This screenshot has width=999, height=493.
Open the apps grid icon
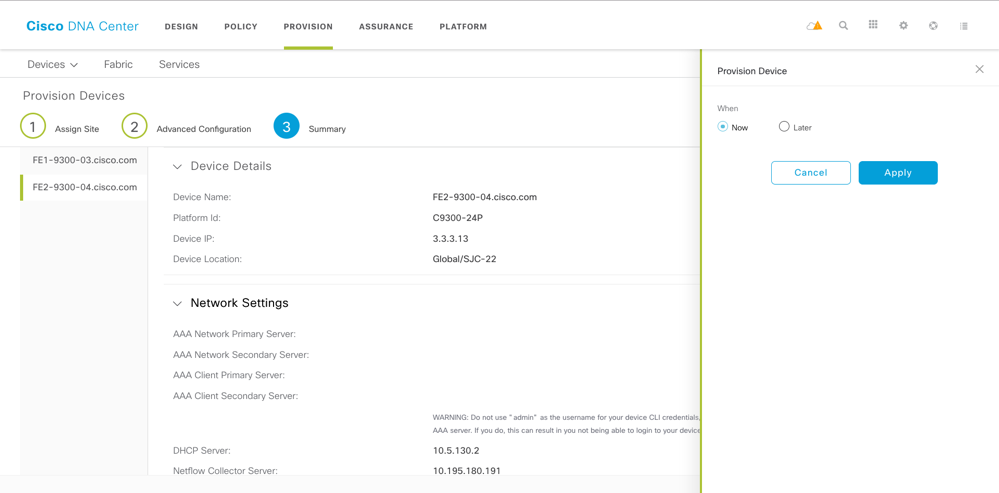873,25
